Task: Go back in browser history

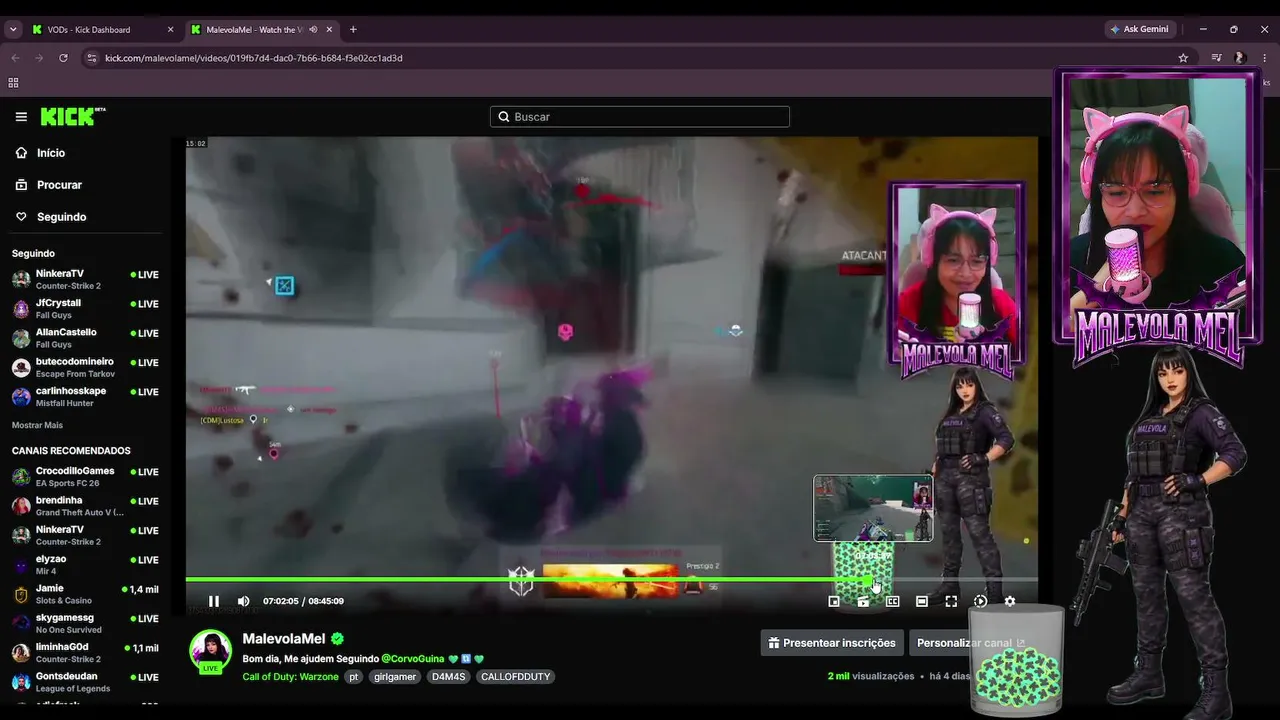Action: (x=15, y=58)
